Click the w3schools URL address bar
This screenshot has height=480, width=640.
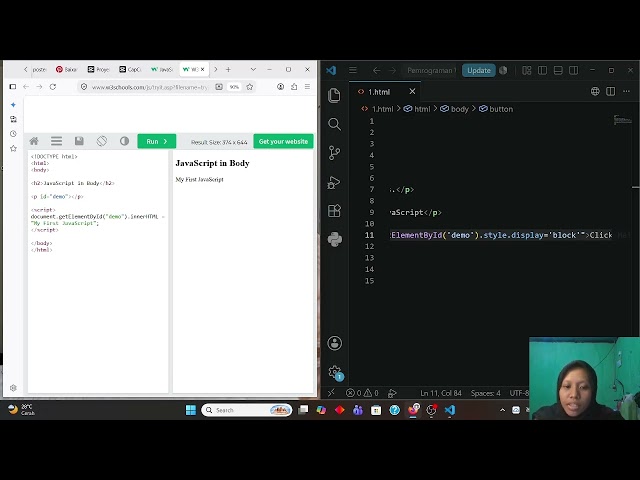coord(149,87)
